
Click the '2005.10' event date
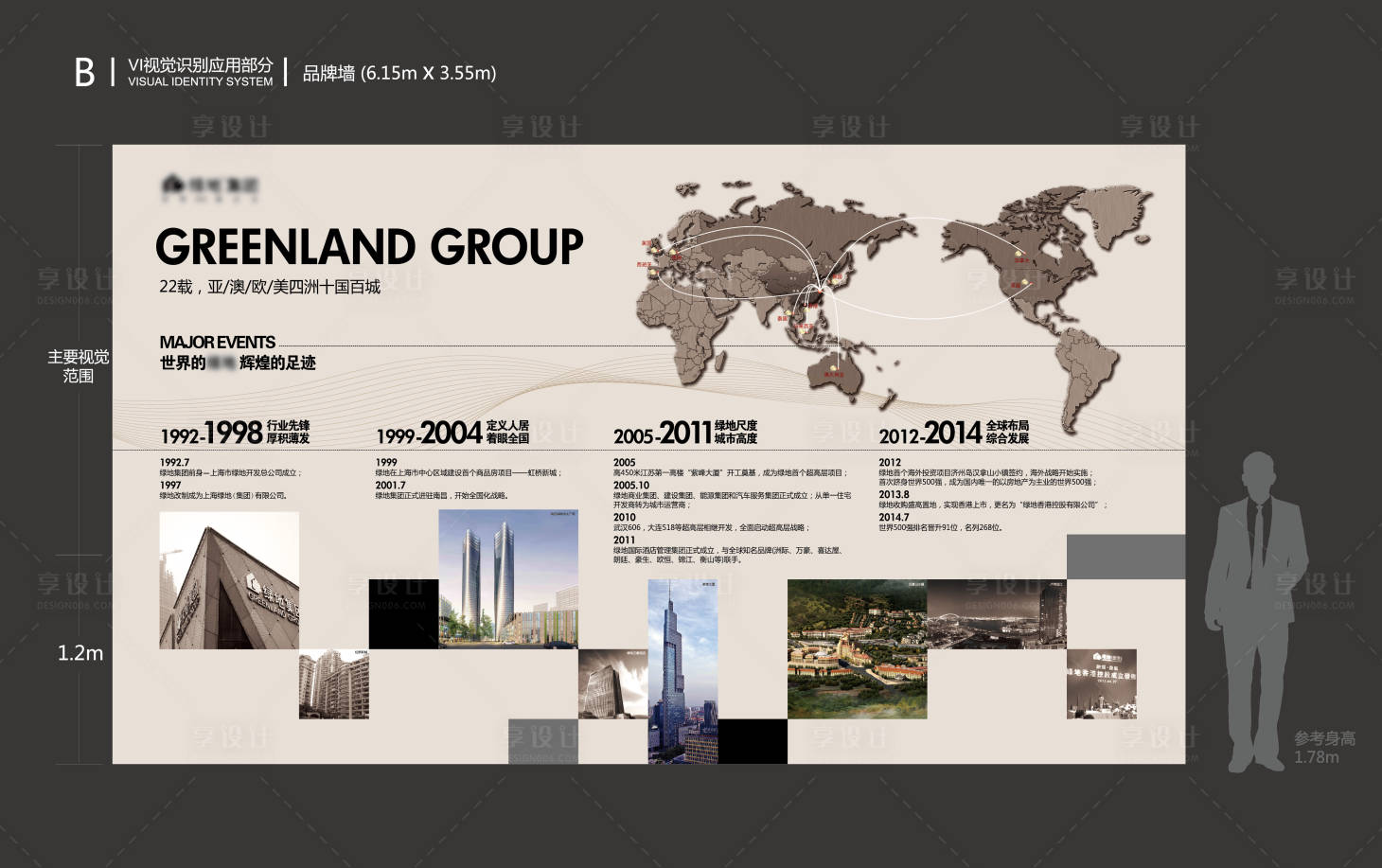click(631, 485)
